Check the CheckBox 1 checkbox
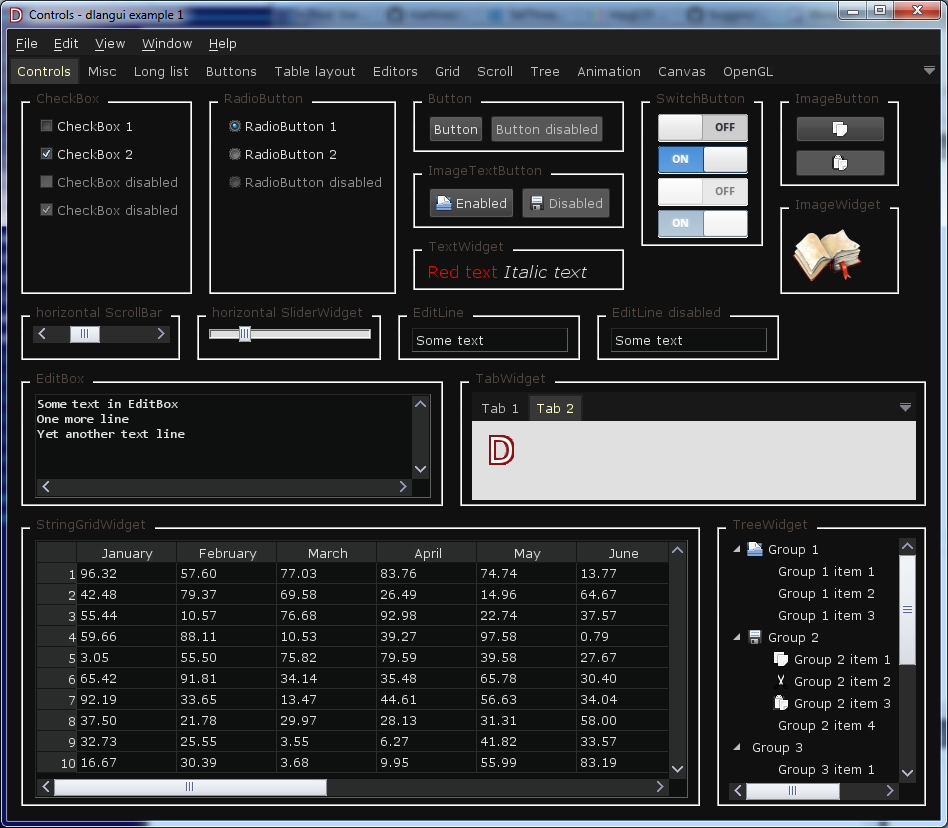The image size is (948, 828). pyautogui.click(x=46, y=126)
